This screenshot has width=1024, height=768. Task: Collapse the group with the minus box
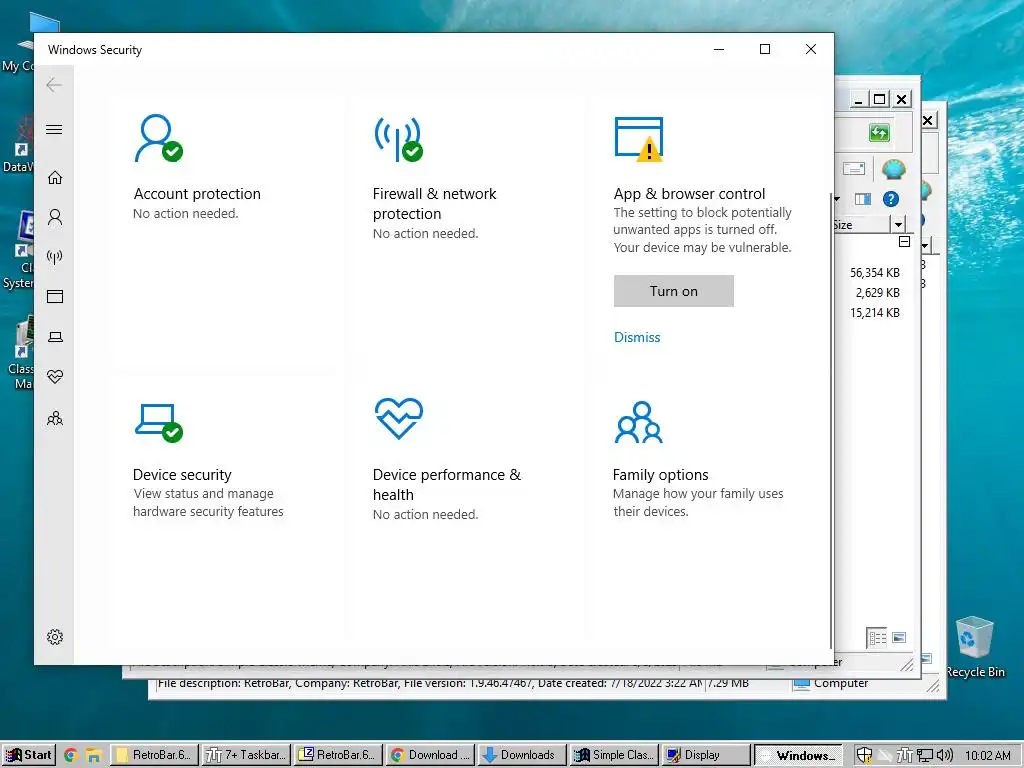pos(904,242)
